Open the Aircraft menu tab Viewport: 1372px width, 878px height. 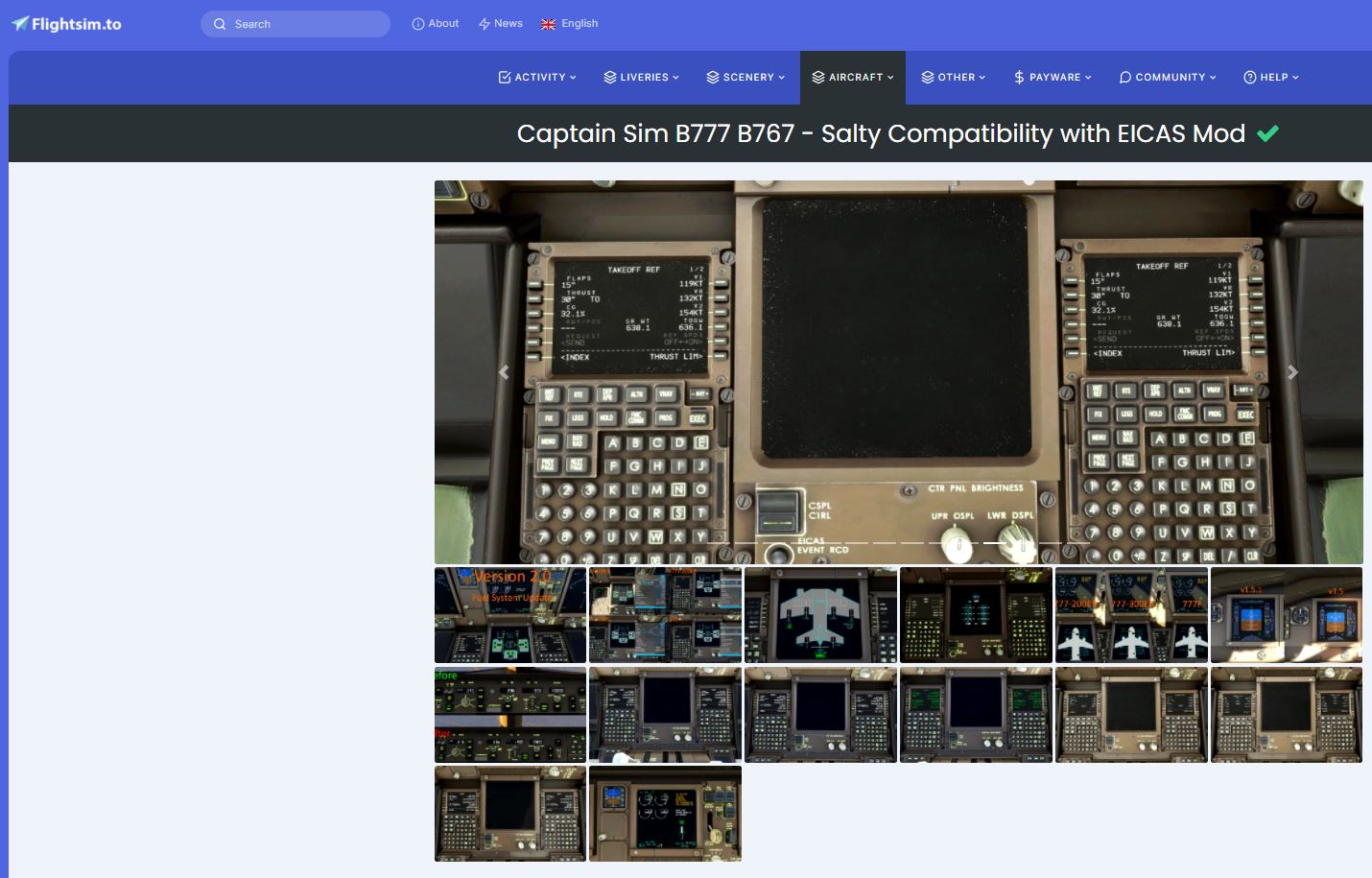coord(853,78)
